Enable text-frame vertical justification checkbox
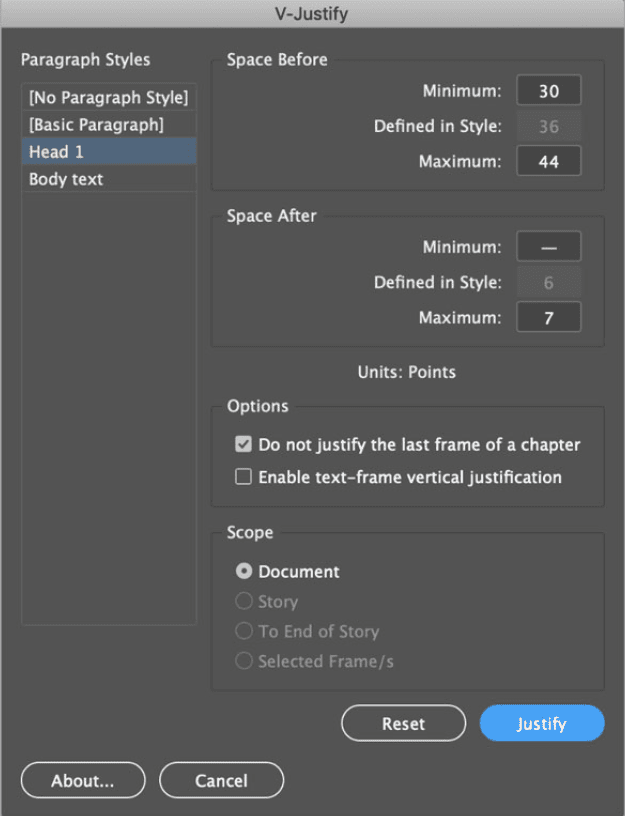Screen dimensions: 625x816 pos(243,477)
